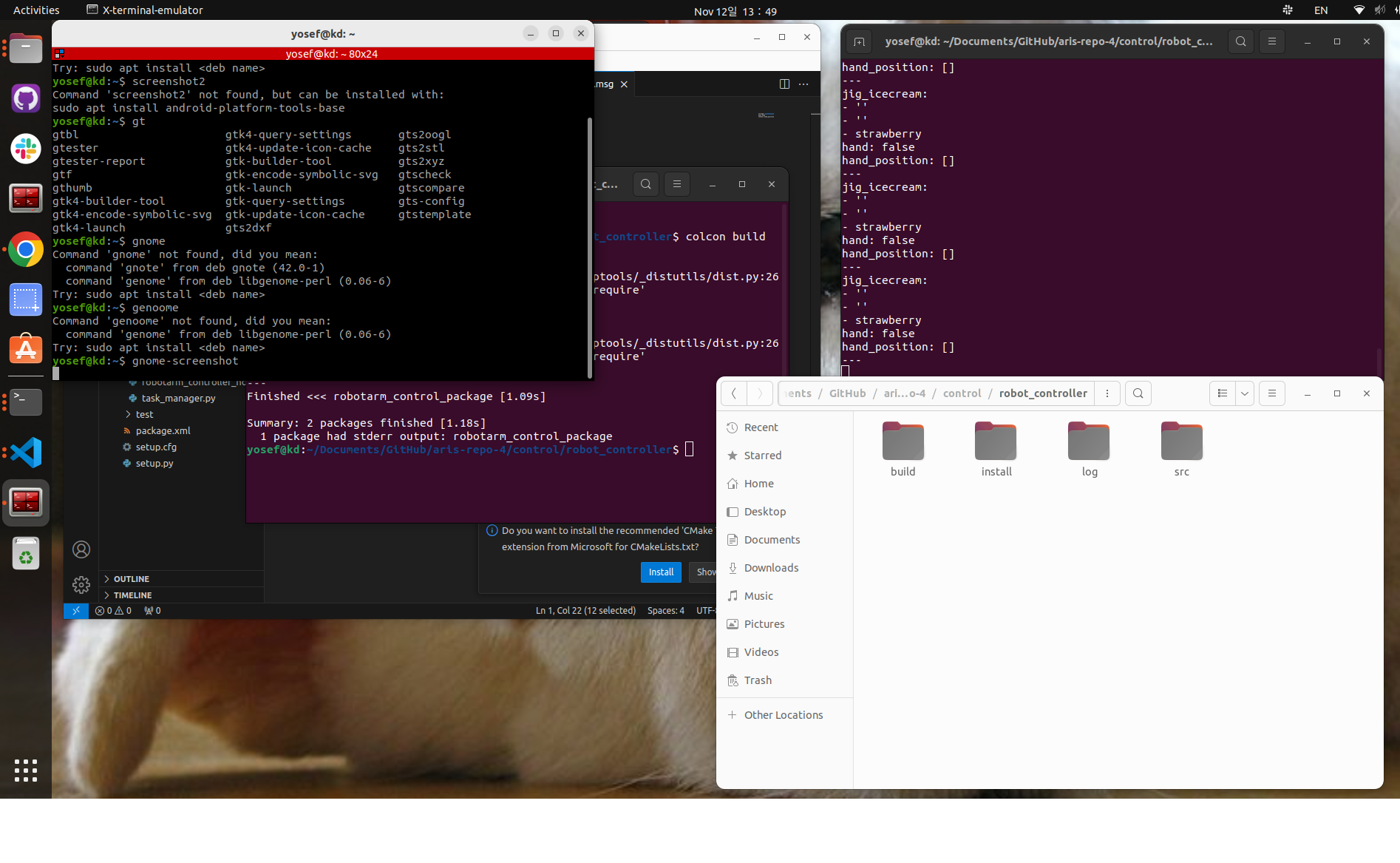1400x863 pixels.
Task: Open hamburger menu in right terminal header
Action: (x=1272, y=41)
